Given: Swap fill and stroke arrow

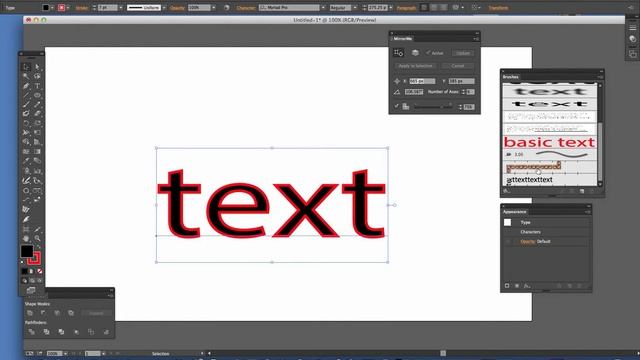Looking at the screenshot, I should (x=39, y=247).
